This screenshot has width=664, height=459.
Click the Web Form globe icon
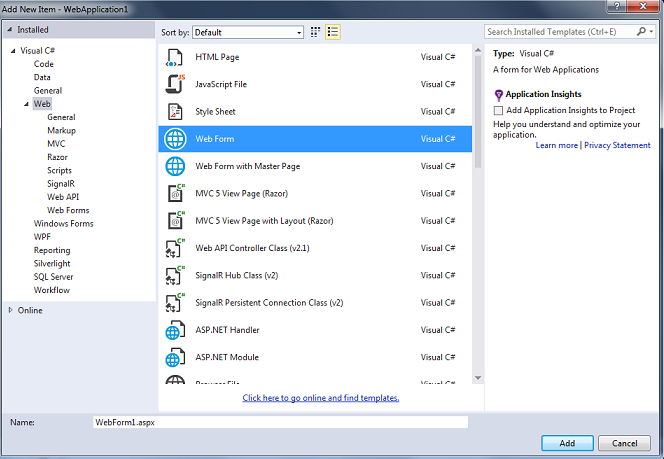[x=175, y=139]
